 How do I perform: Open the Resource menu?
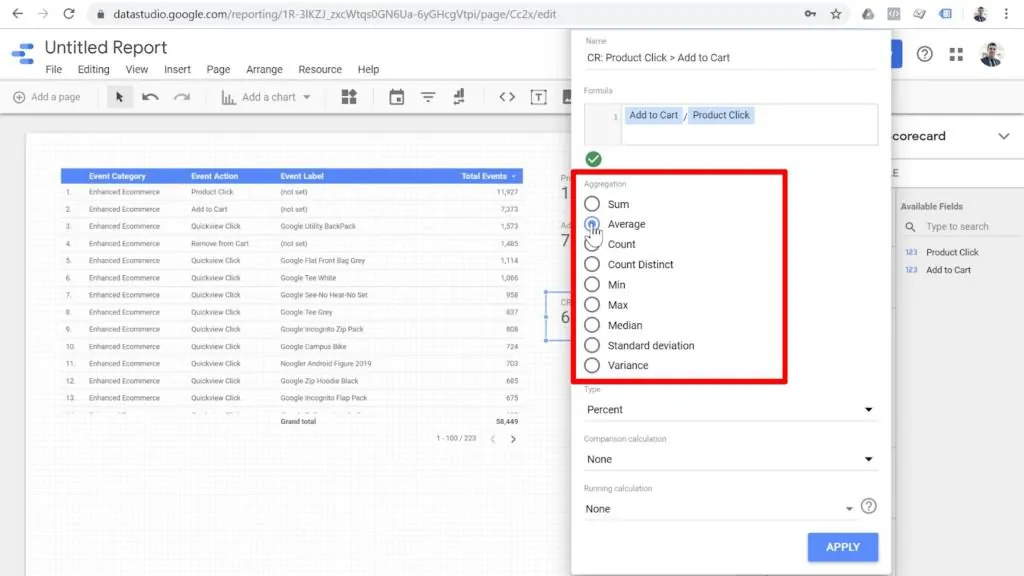320,69
